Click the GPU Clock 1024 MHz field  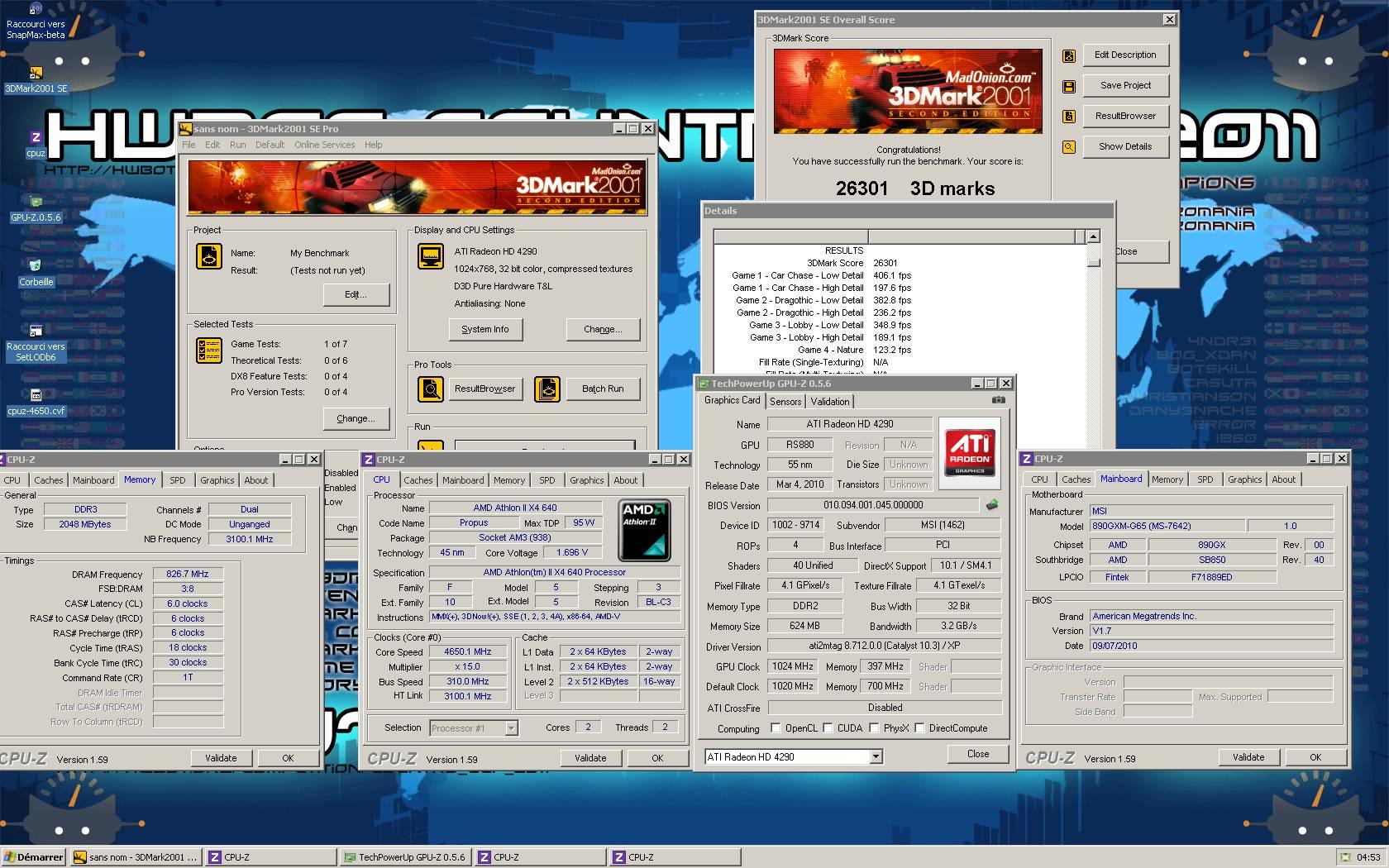793,666
